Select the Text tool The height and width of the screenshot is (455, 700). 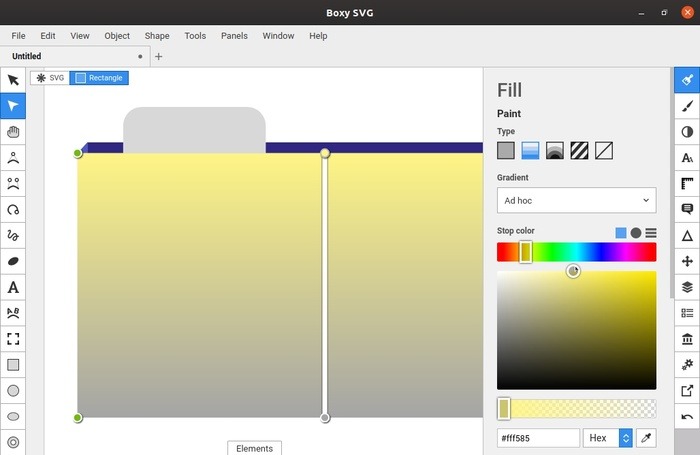coord(13,287)
